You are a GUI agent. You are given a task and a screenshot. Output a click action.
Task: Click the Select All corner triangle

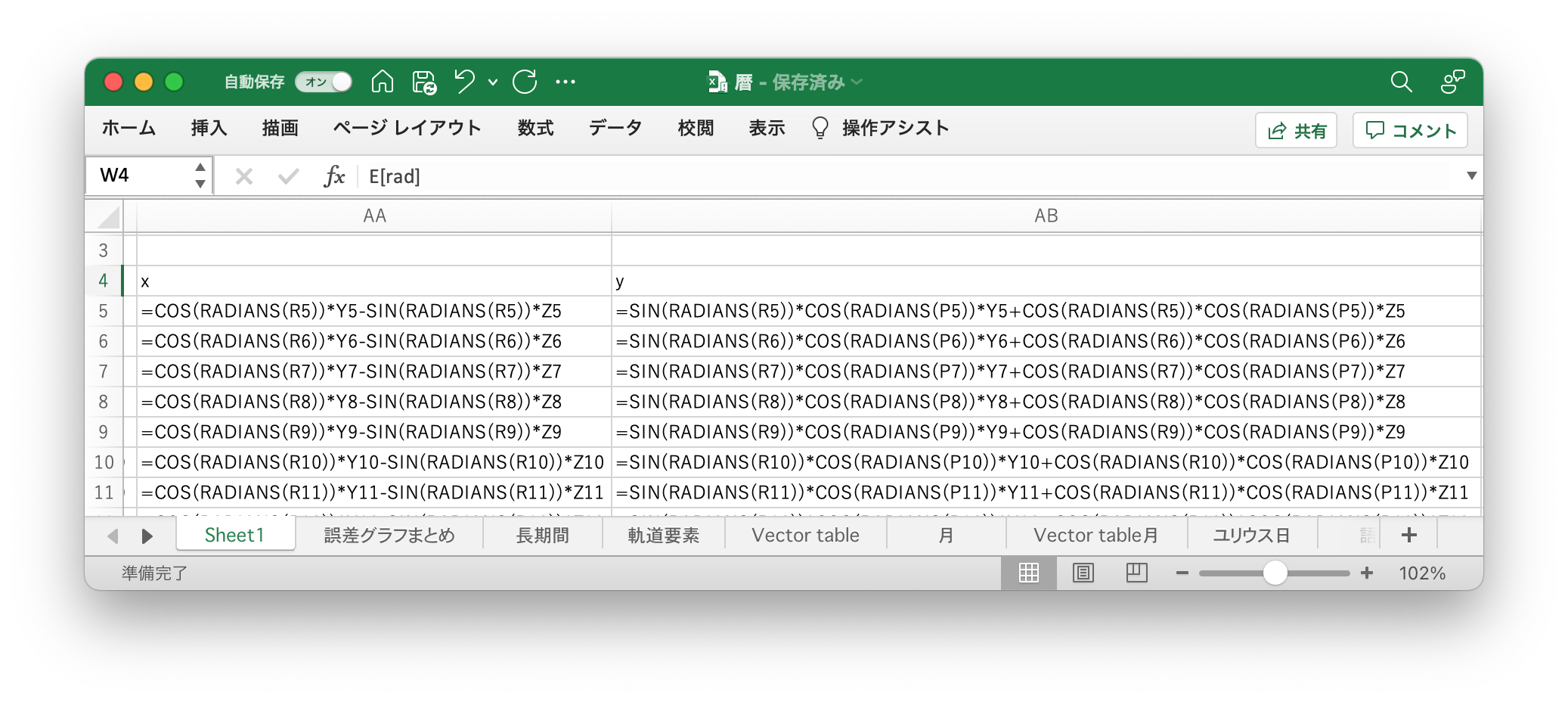click(x=110, y=216)
